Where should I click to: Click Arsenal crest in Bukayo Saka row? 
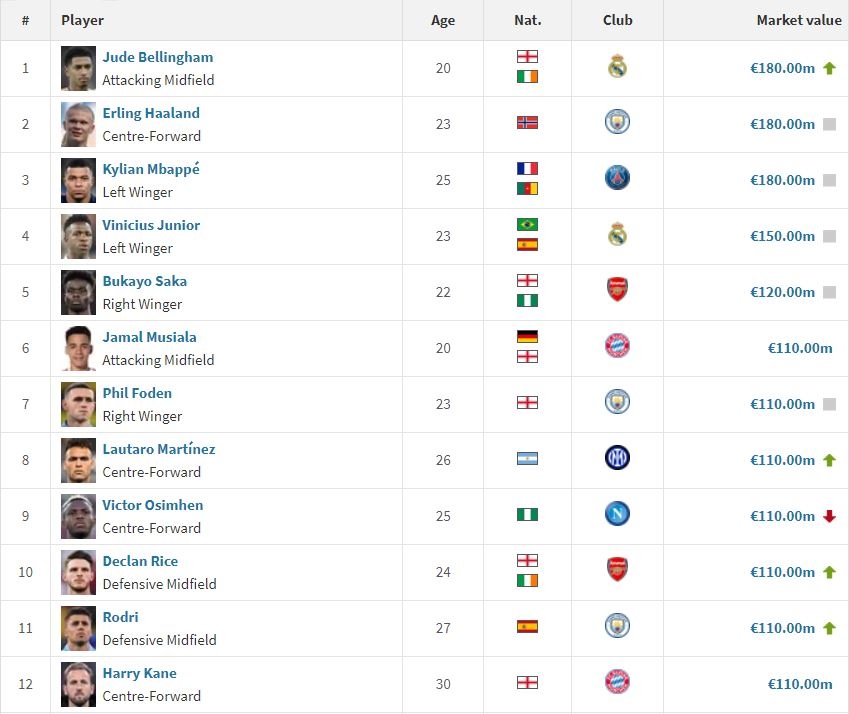click(617, 290)
